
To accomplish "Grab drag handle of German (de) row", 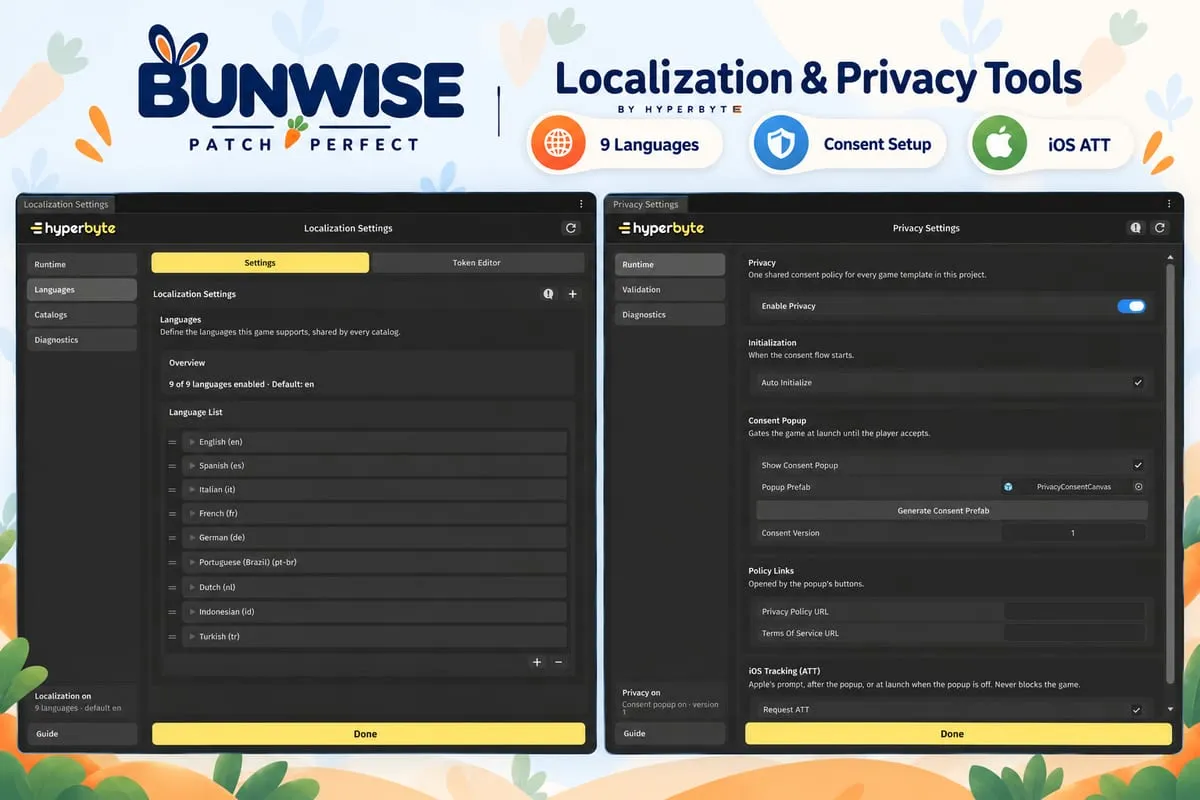I will 172,538.
